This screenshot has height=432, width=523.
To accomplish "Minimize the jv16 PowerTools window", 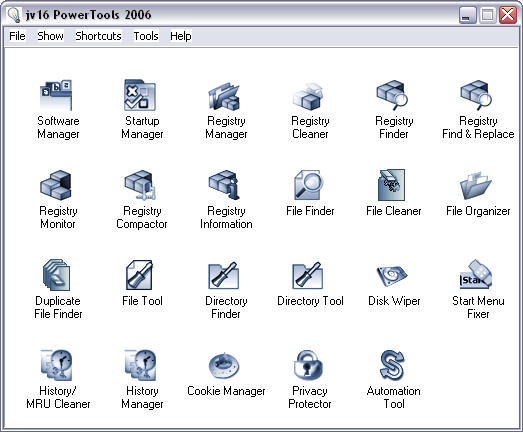I will 467,15.
